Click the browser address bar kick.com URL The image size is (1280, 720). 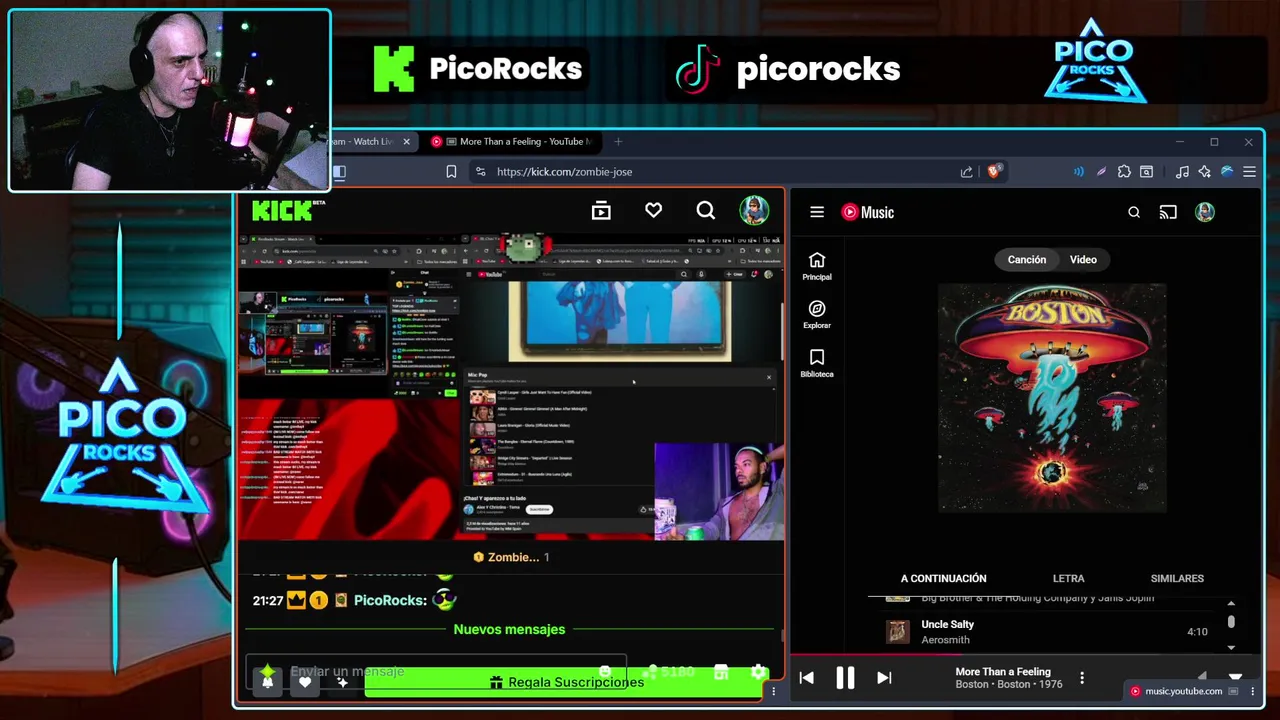[x=564, y=172]
